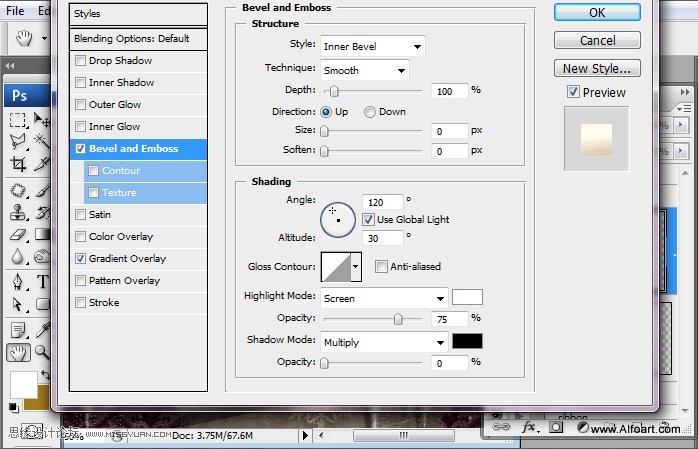
Task: Select the Eraser tool
Action: tap(18, 234)
